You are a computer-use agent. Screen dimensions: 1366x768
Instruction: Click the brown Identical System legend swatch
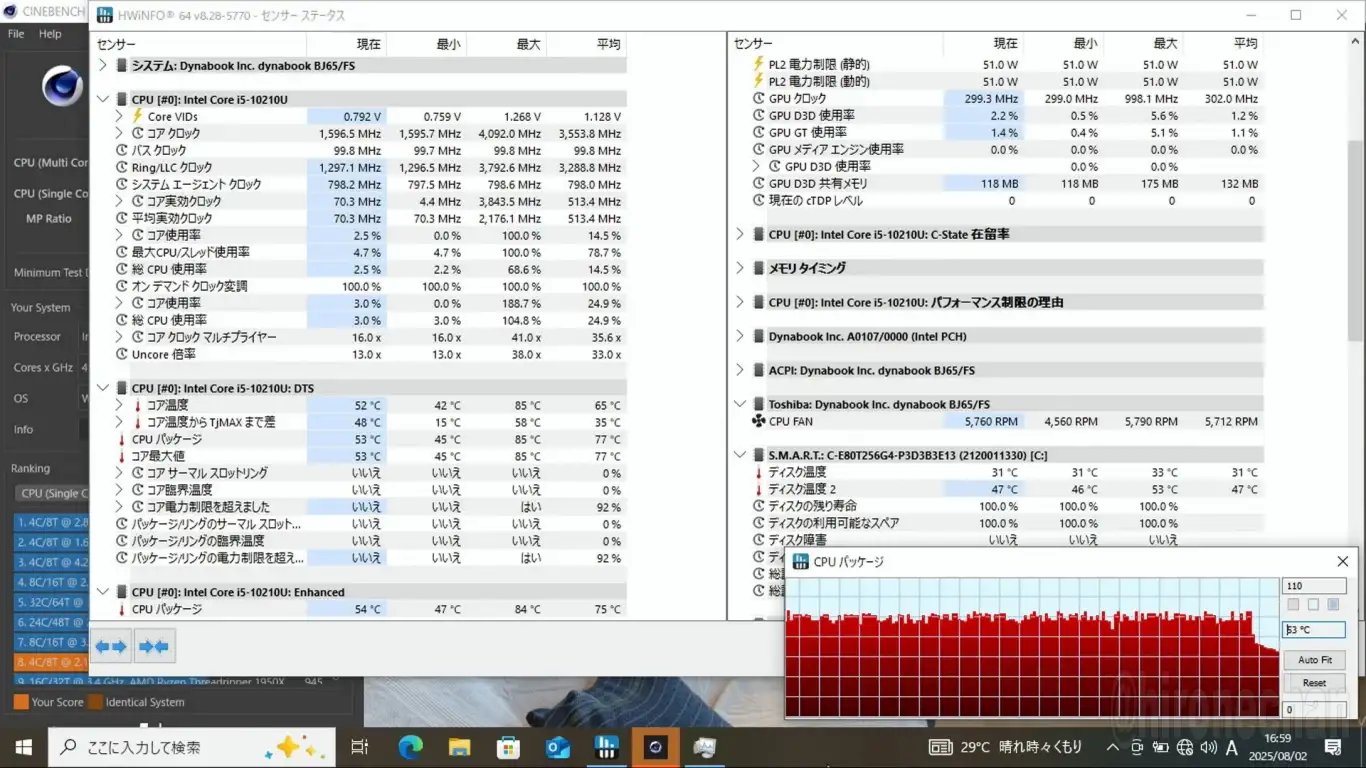point(95,702)
